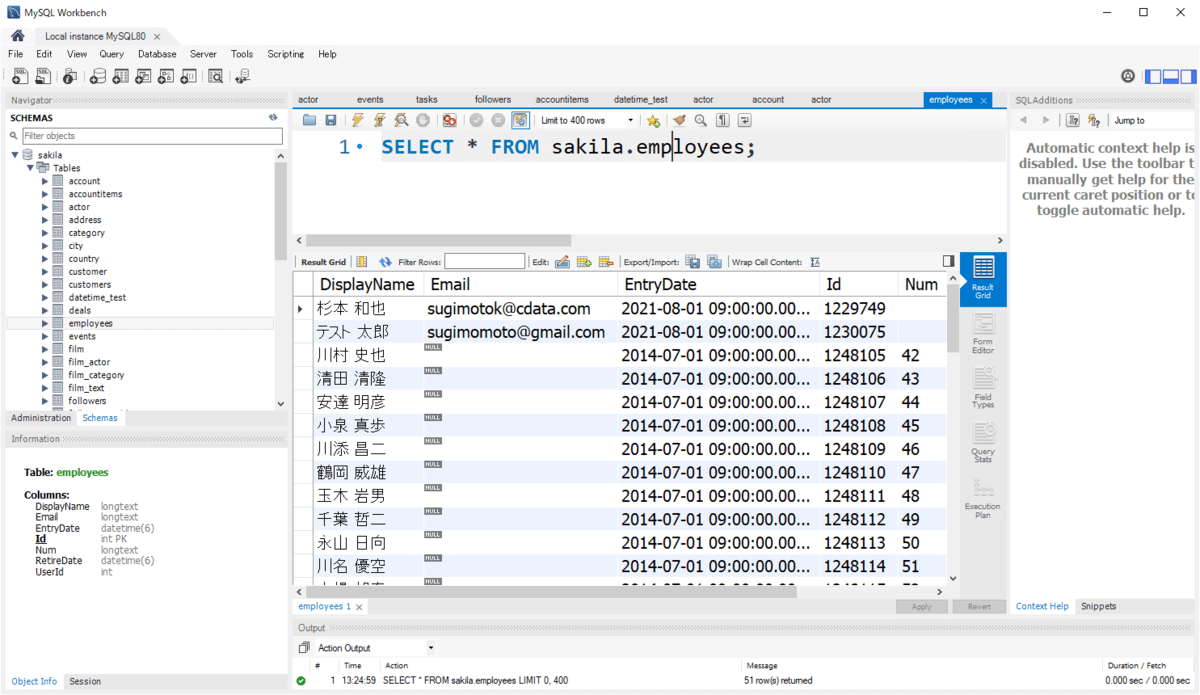Screen dimensions: 1200x695
Task: Create a new table icon
Action: [x=120, y=76]
